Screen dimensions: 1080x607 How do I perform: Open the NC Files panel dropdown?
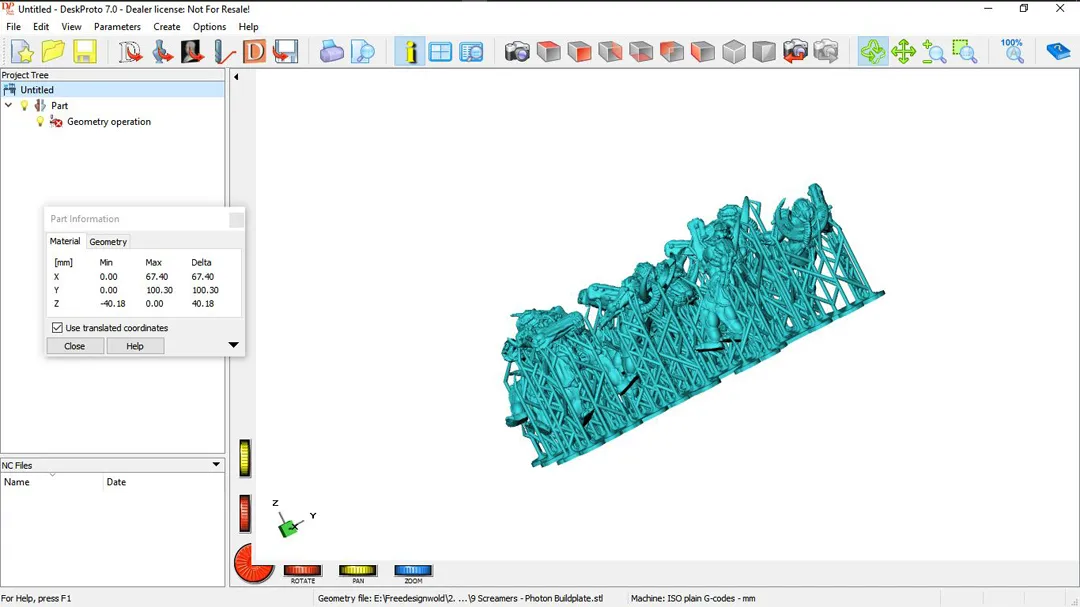(x=216, y=465)
